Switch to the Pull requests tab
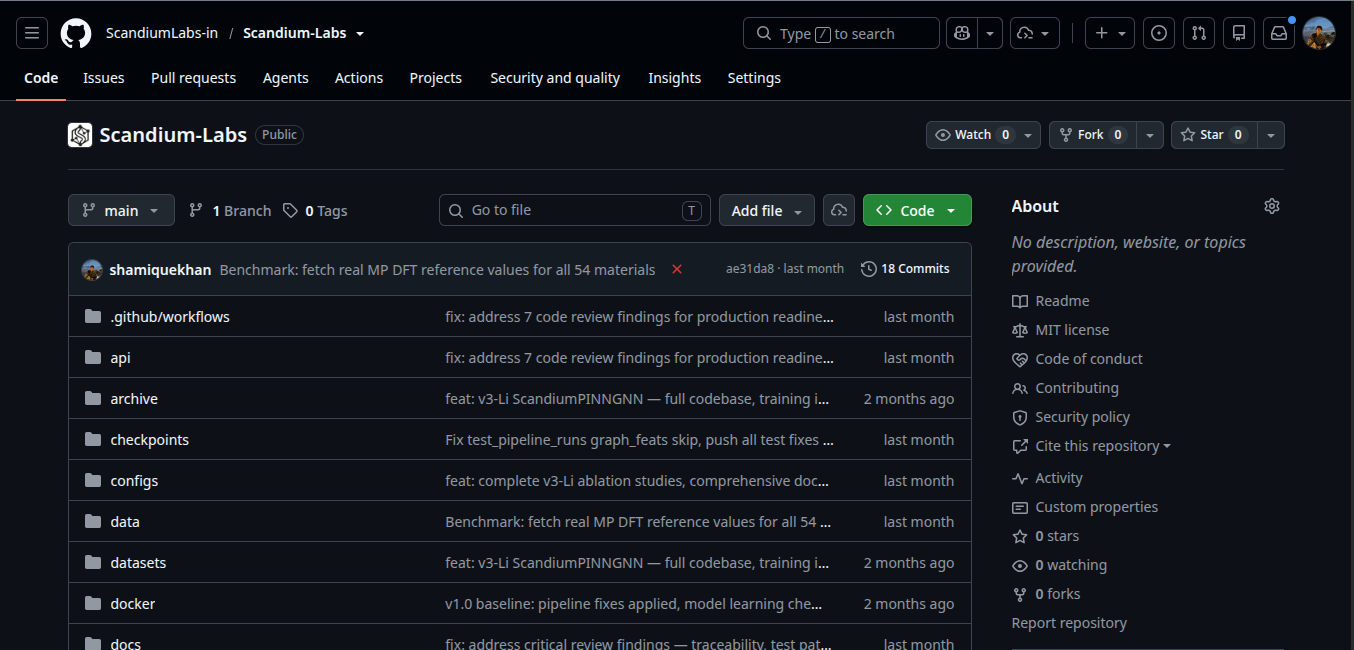Screen dimensions: 1354x650 (193, 78)
